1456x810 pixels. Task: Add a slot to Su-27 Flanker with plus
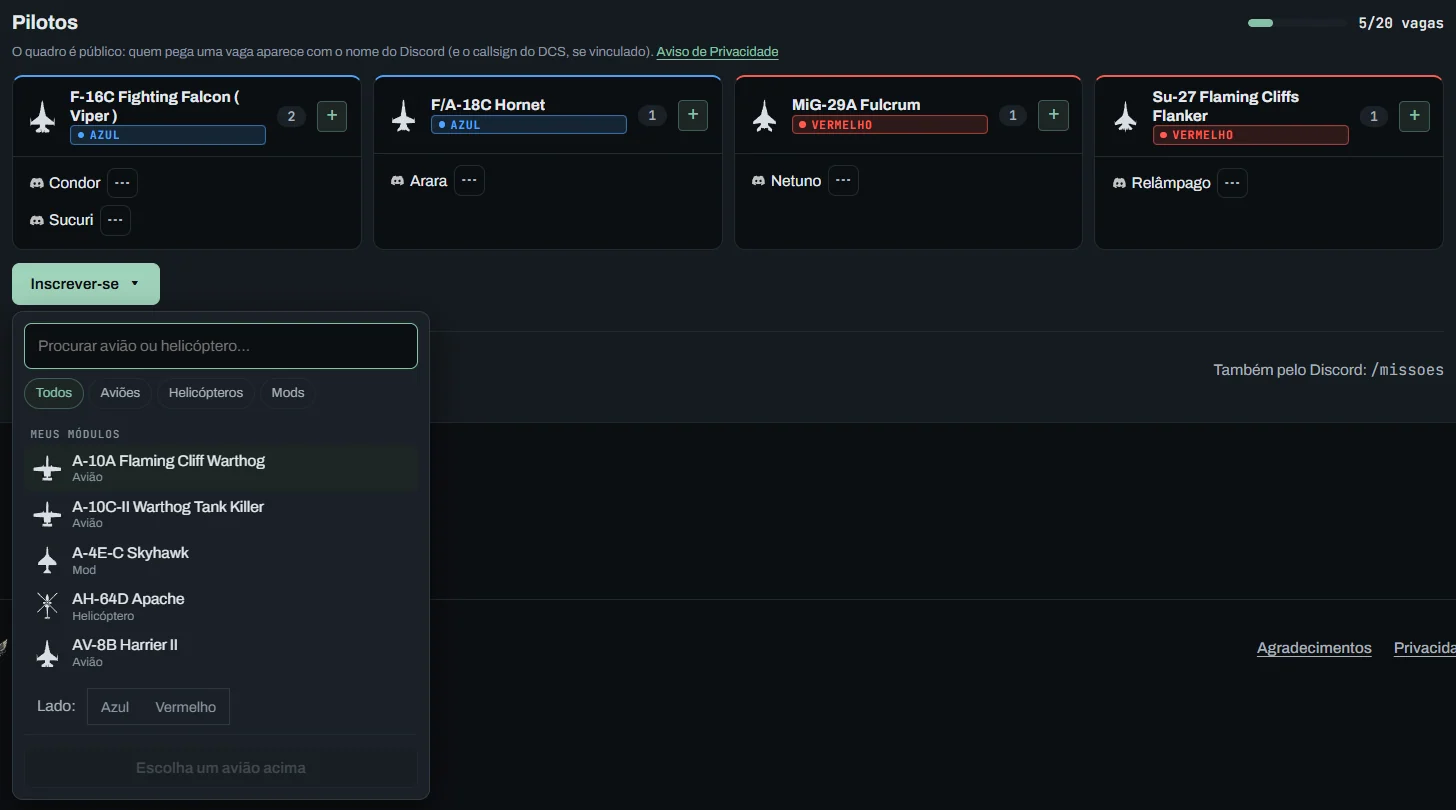(x=1414, y=116)
